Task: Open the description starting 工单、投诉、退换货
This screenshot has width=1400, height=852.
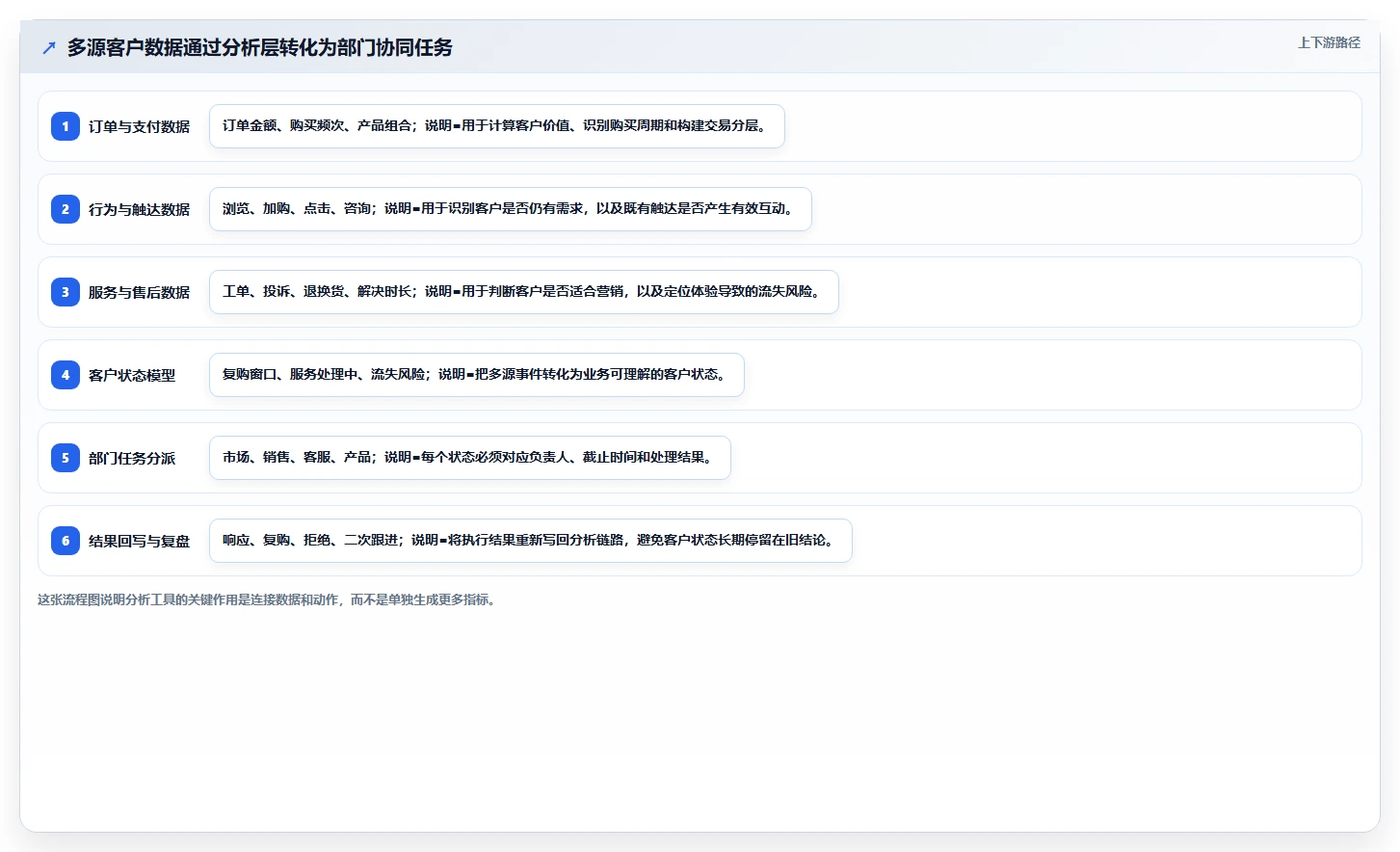Action: tap(524, 292)
